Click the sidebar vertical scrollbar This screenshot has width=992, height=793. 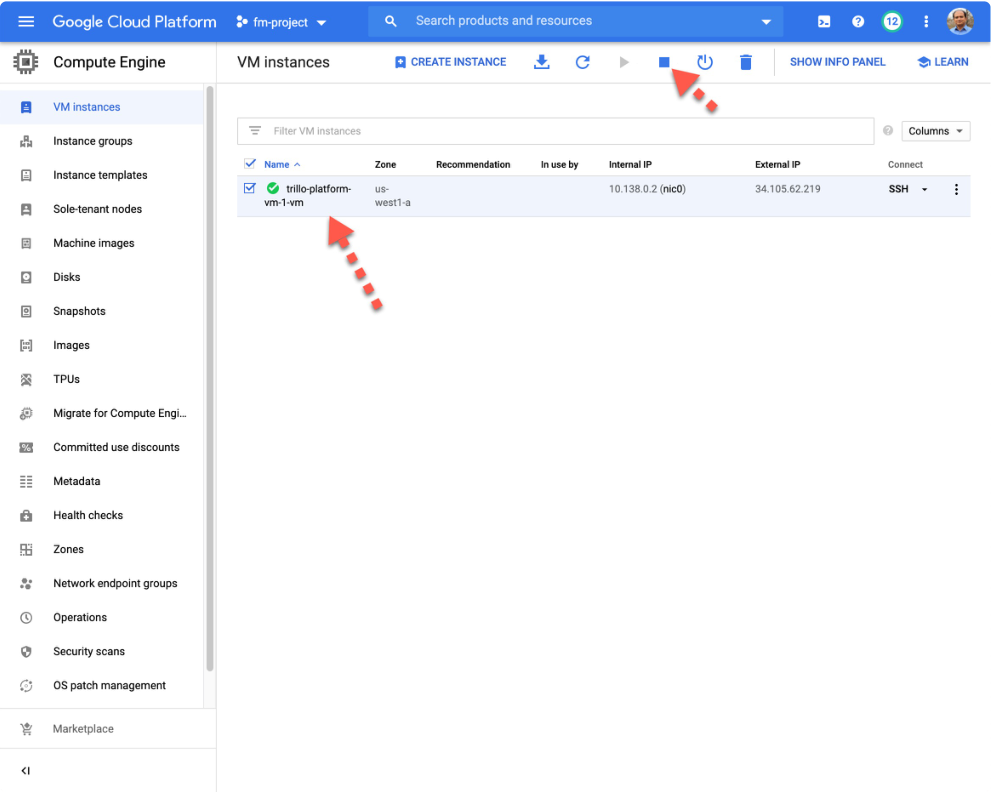210,378
